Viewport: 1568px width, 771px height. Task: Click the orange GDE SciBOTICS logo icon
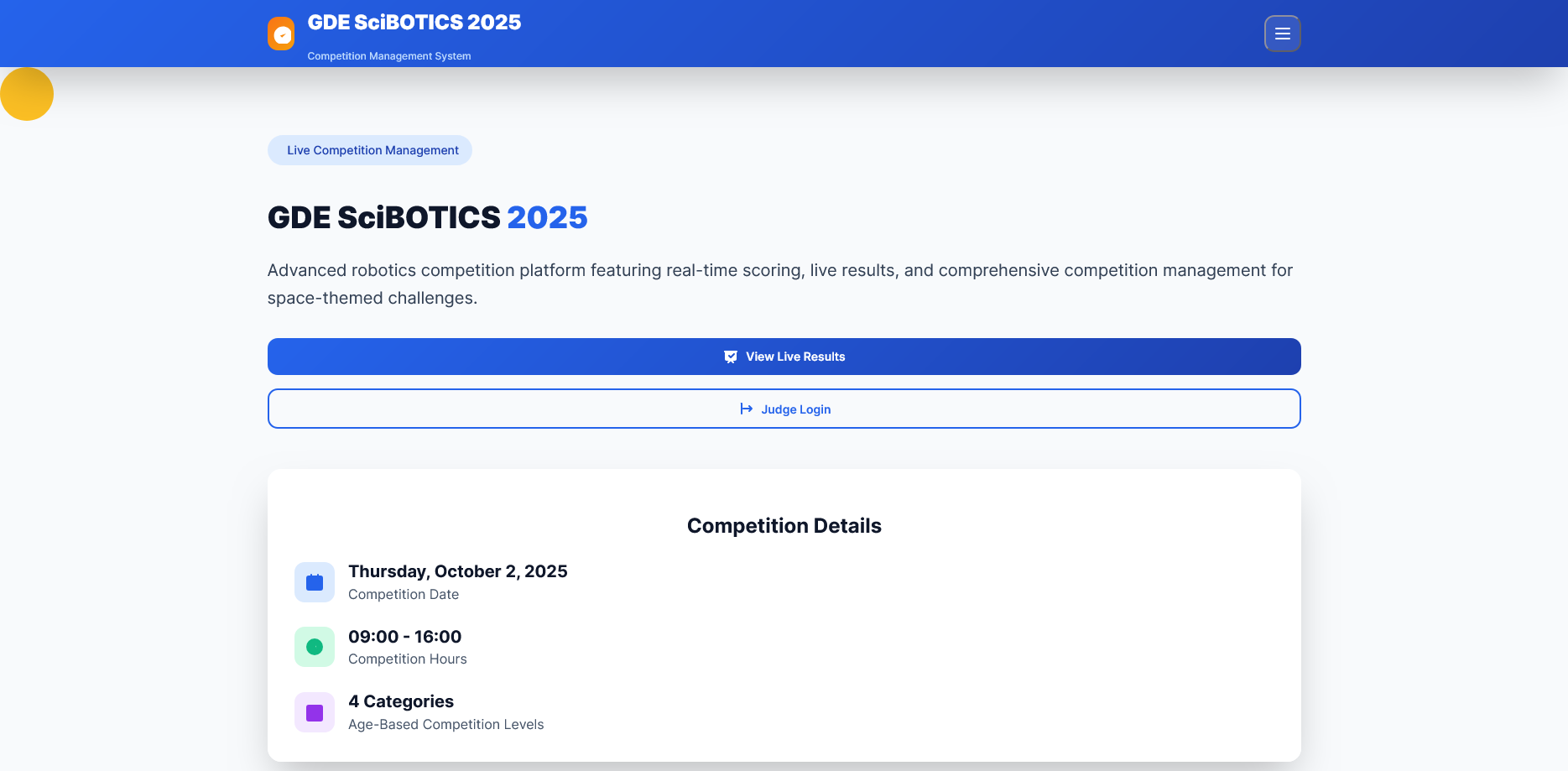[281, 34]
